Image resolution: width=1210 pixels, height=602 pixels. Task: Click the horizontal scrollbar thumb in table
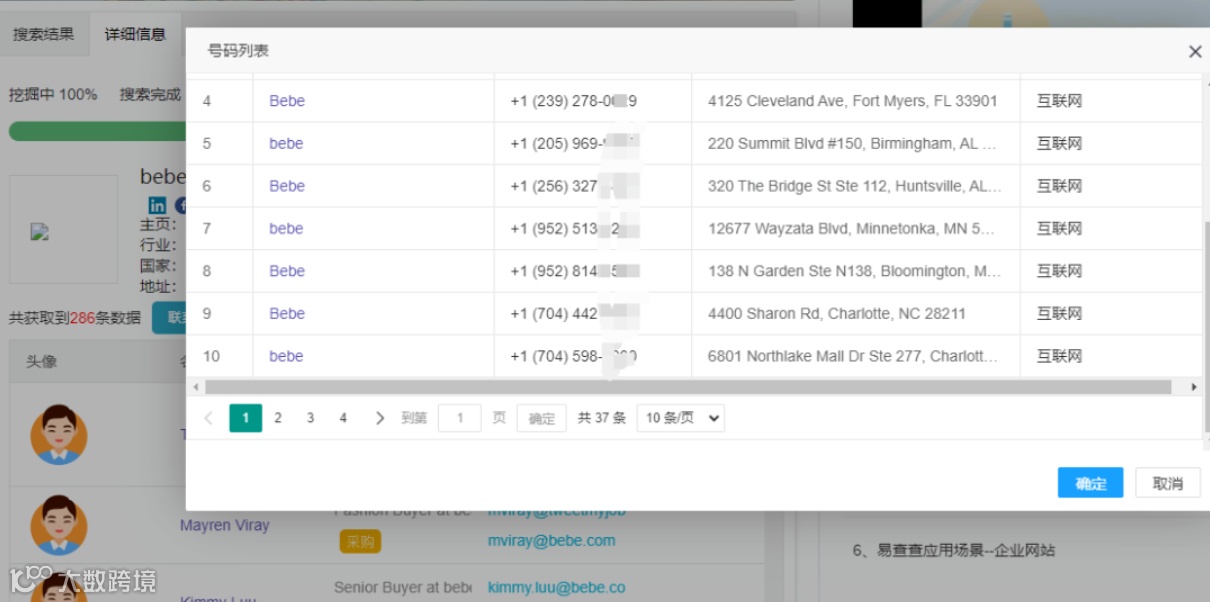coord(688,387)
